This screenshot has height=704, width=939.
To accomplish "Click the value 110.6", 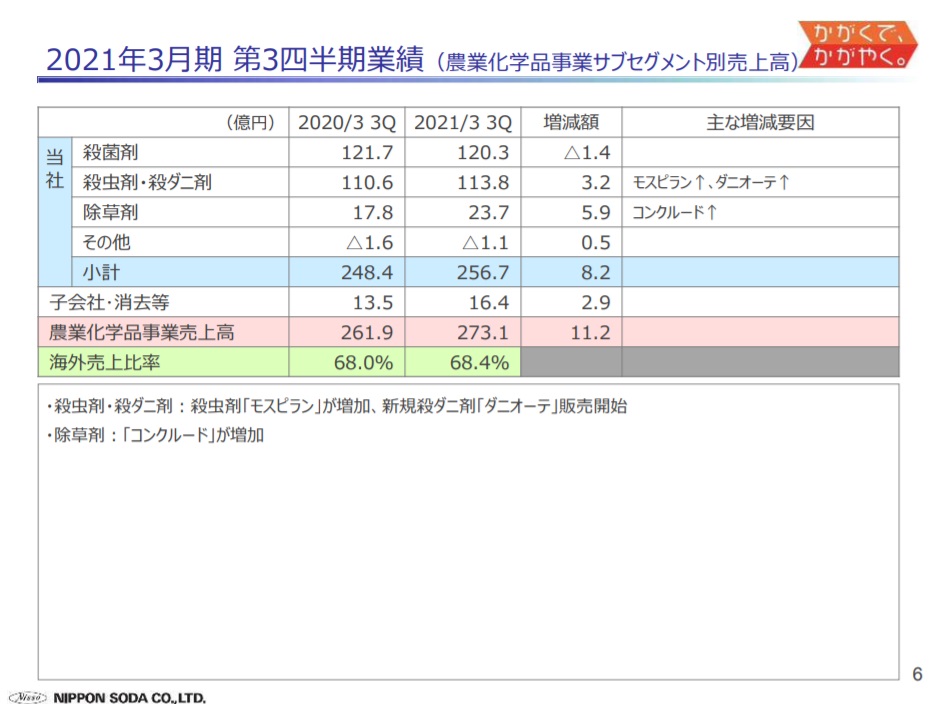I will [367, 182].
